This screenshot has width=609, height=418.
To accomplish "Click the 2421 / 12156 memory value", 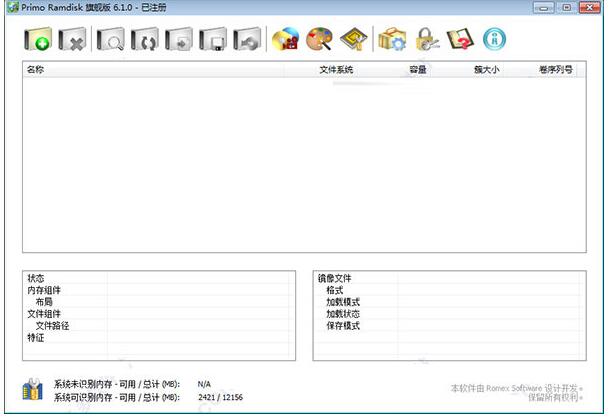I will (x=220, y=397).
